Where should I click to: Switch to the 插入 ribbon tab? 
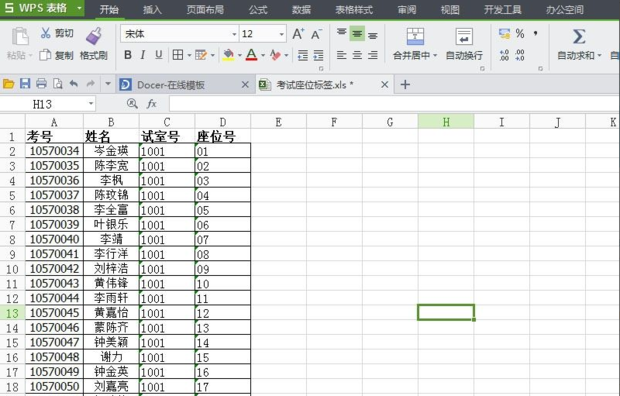coord(152,9)
